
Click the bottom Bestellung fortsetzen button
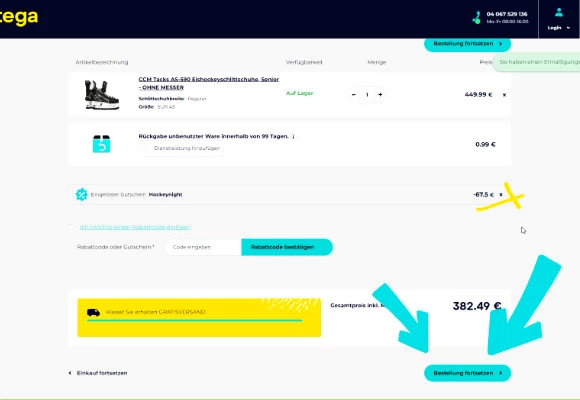(467, 373)
